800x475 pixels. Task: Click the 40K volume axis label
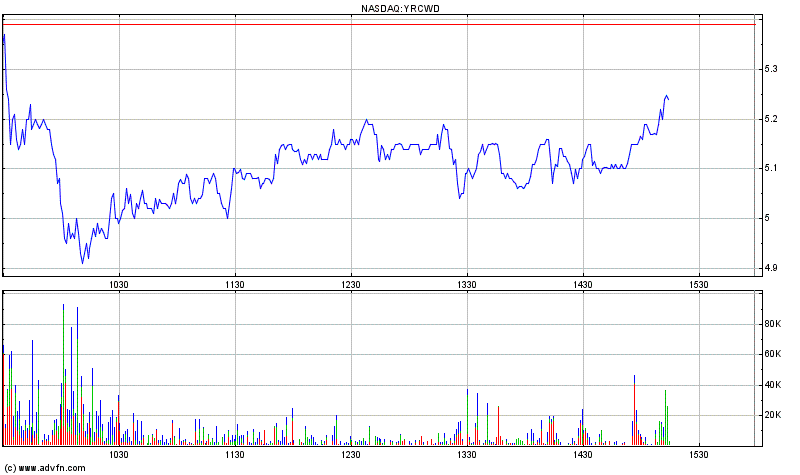click(x=772, y=385)
